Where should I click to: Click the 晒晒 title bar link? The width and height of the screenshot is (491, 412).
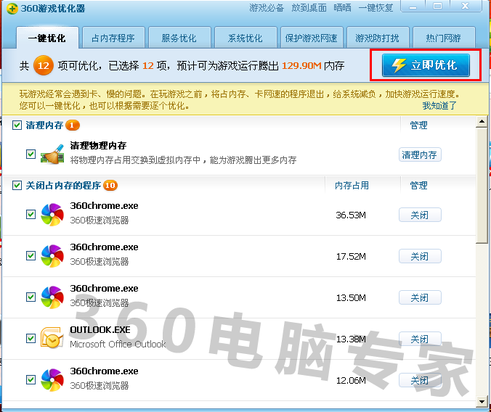342,7
